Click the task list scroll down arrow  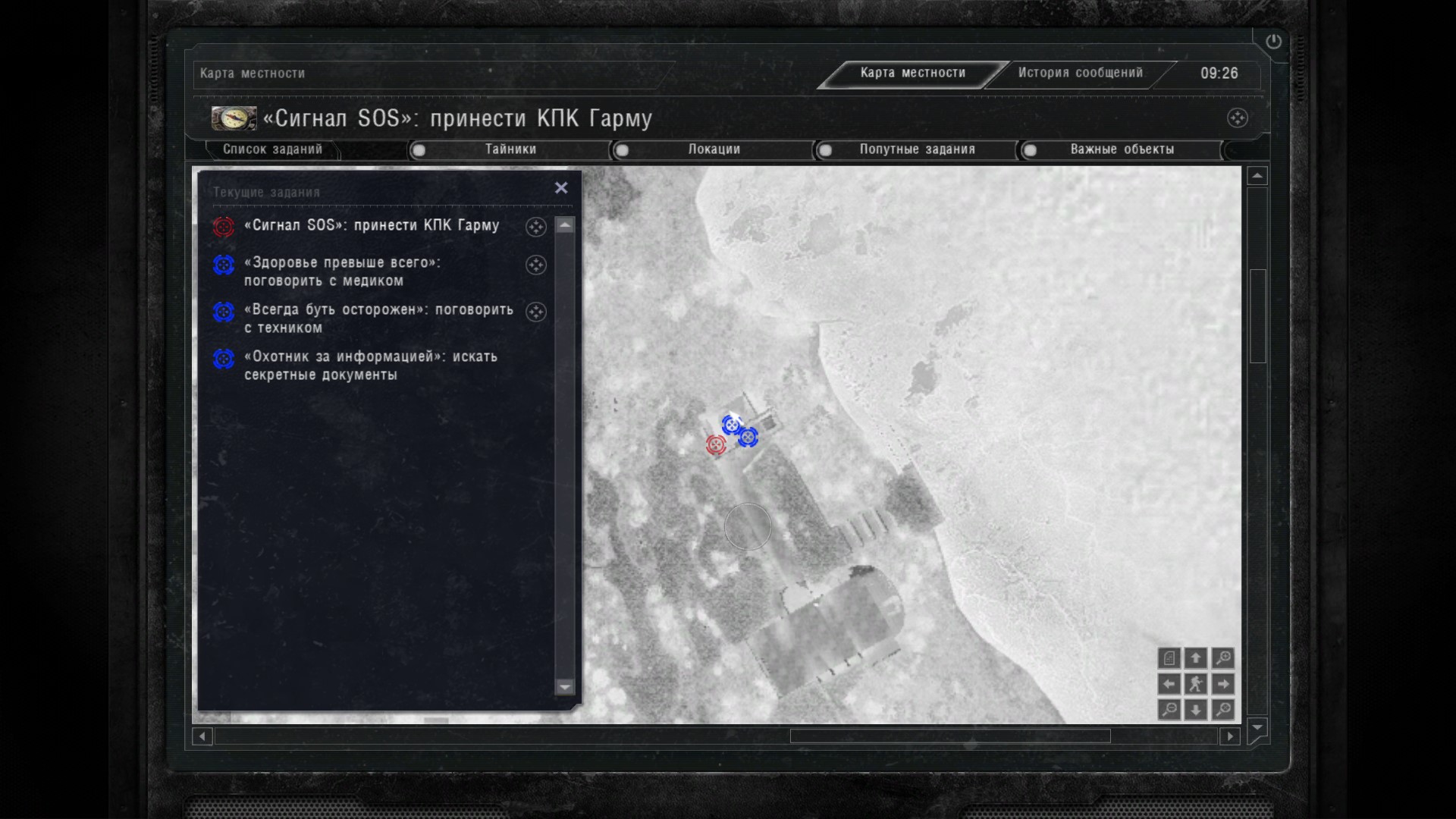pos(565,686)
